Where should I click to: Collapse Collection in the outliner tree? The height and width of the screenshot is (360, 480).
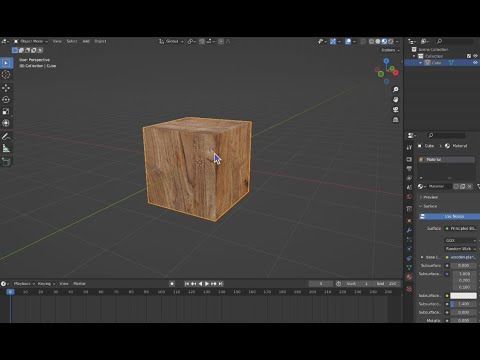414,56
